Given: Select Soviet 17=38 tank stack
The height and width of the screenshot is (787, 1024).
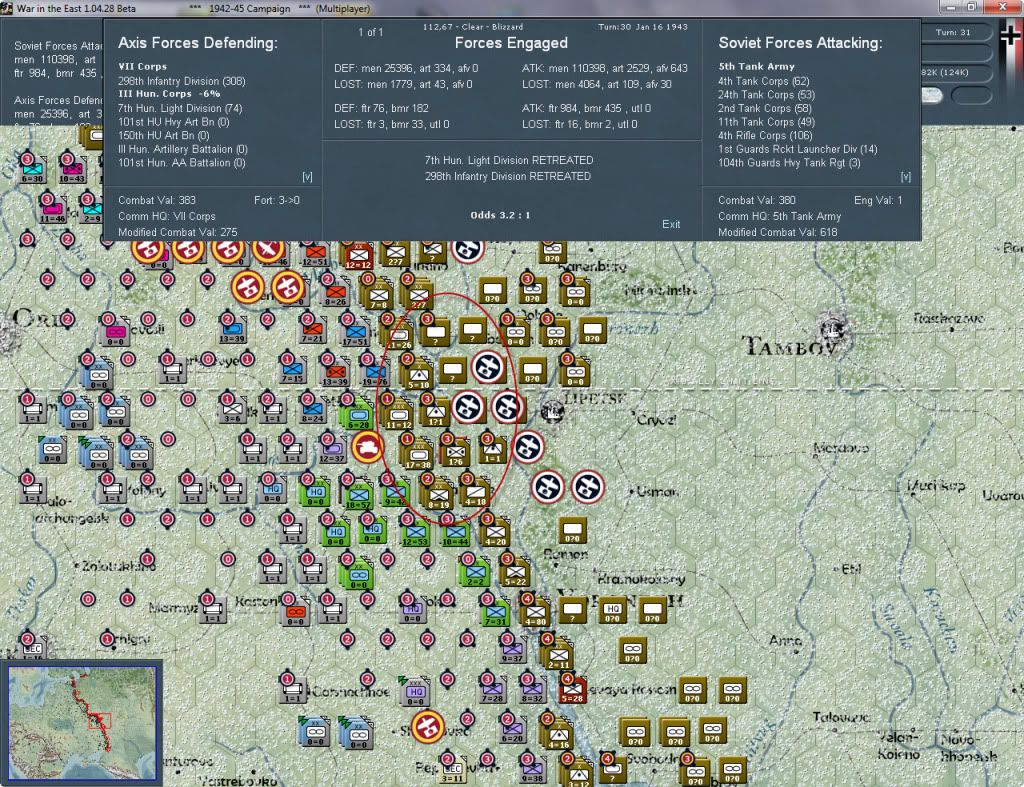Looking at the screenshot, I should tap(419, 456).
